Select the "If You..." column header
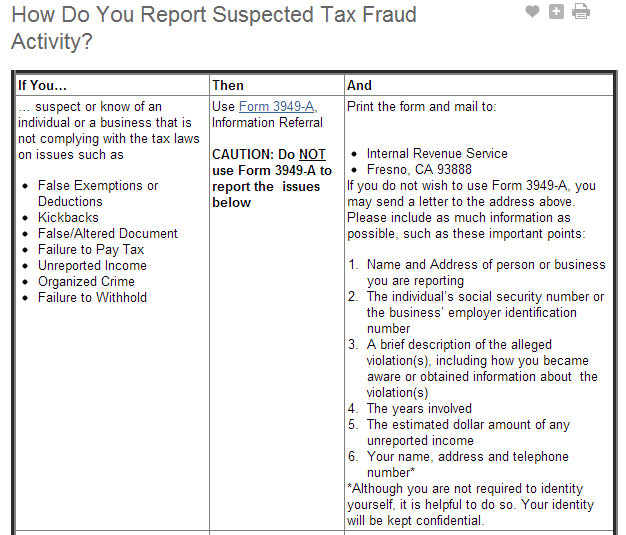Viewport: 626px width, 535px height. (42, 85)
